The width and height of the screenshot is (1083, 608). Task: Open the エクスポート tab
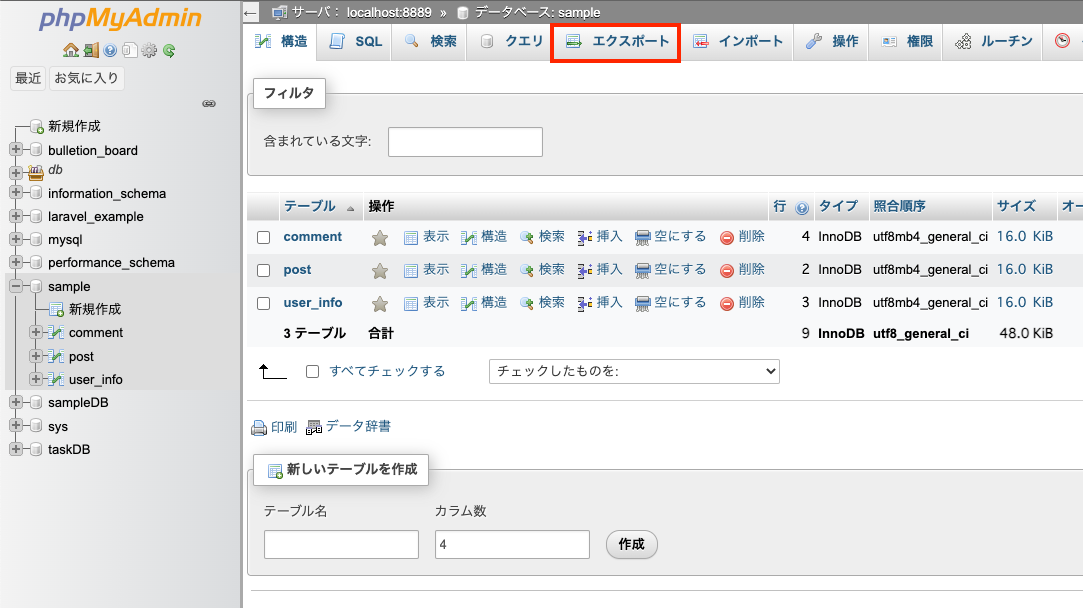616,41
